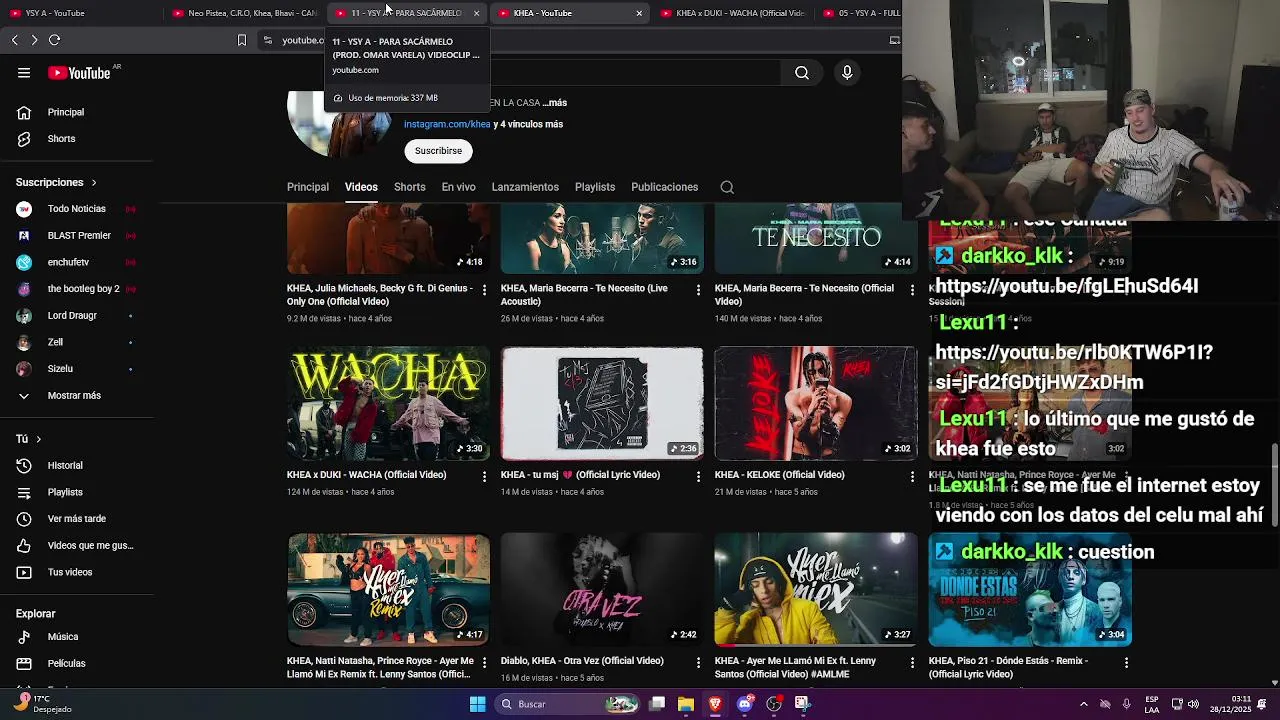1280x720 pixels.
Task: Click the YouTube logo
Action: pyautogui.click(x=80, y=73)
